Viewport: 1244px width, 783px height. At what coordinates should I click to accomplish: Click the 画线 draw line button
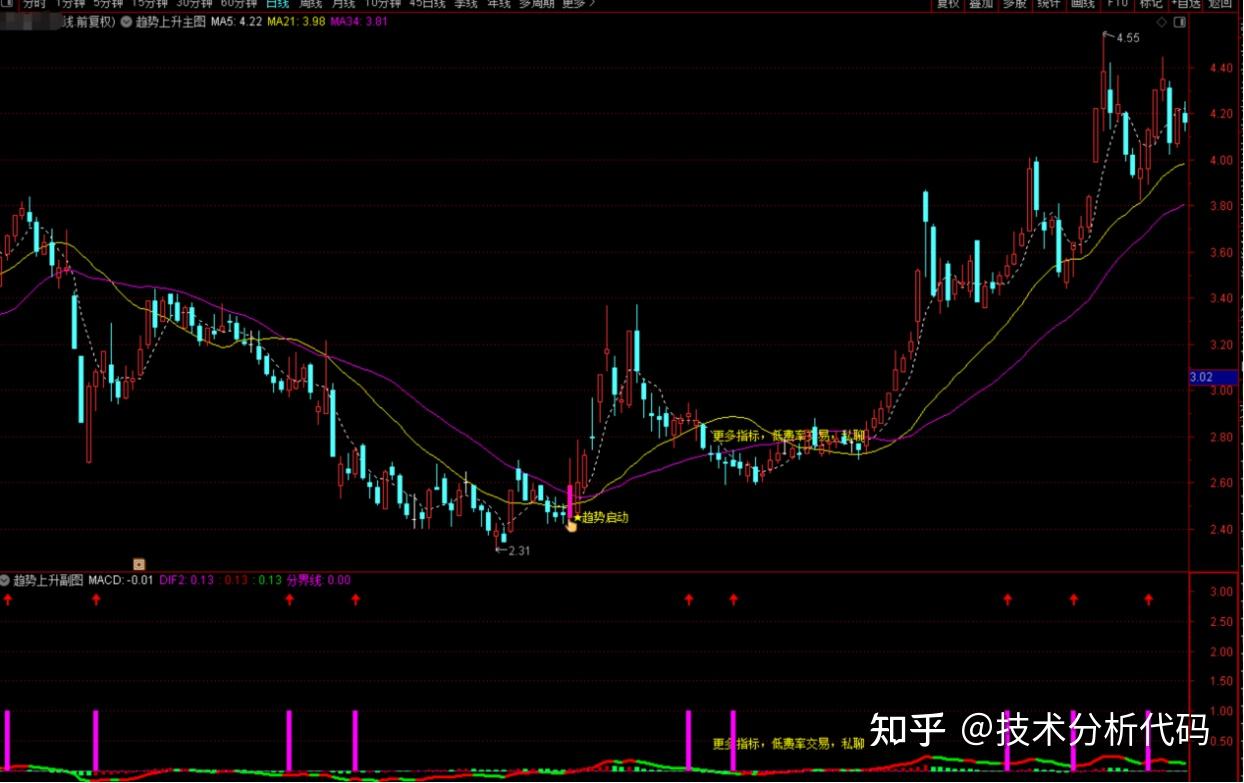[x=1082, y=4]
